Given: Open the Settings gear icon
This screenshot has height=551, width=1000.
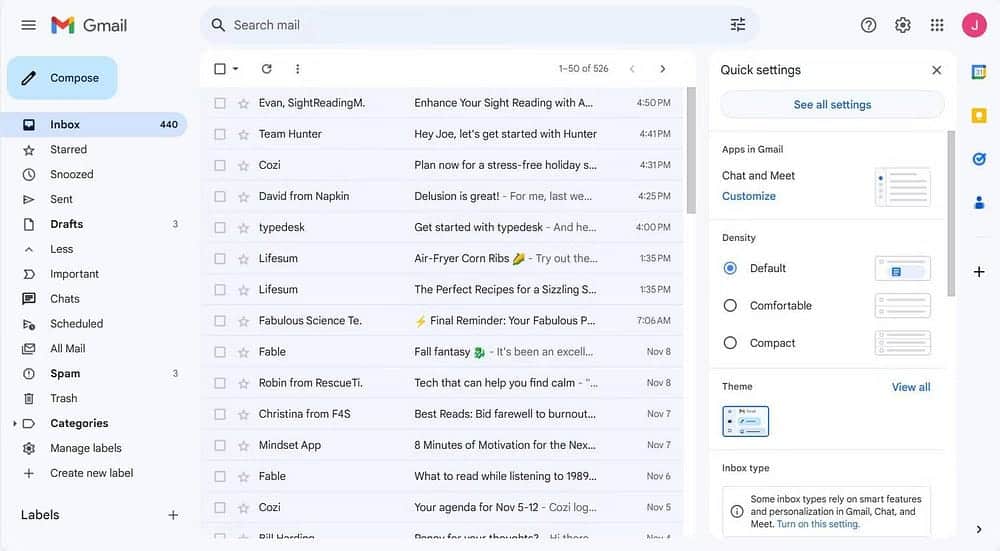Looking at the screenshot, I should pyautogui.click(x=902, y=25).
